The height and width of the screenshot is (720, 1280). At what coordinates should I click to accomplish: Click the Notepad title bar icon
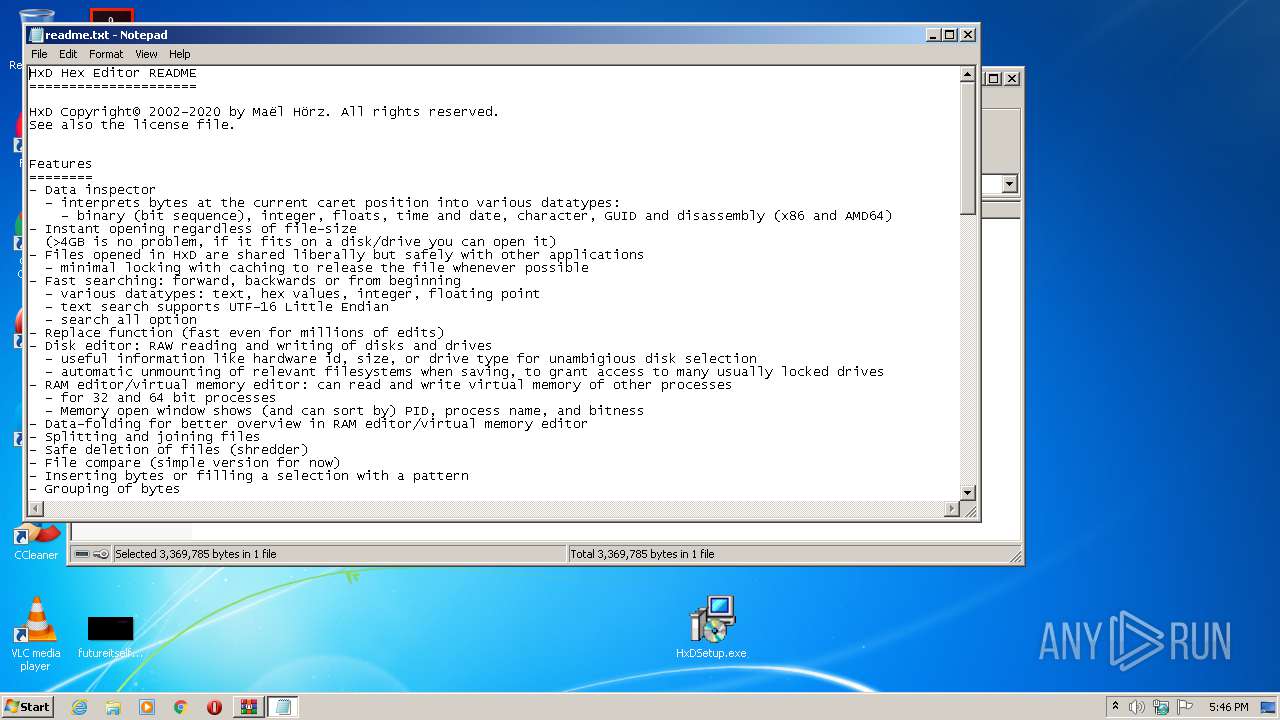(36, 35)
